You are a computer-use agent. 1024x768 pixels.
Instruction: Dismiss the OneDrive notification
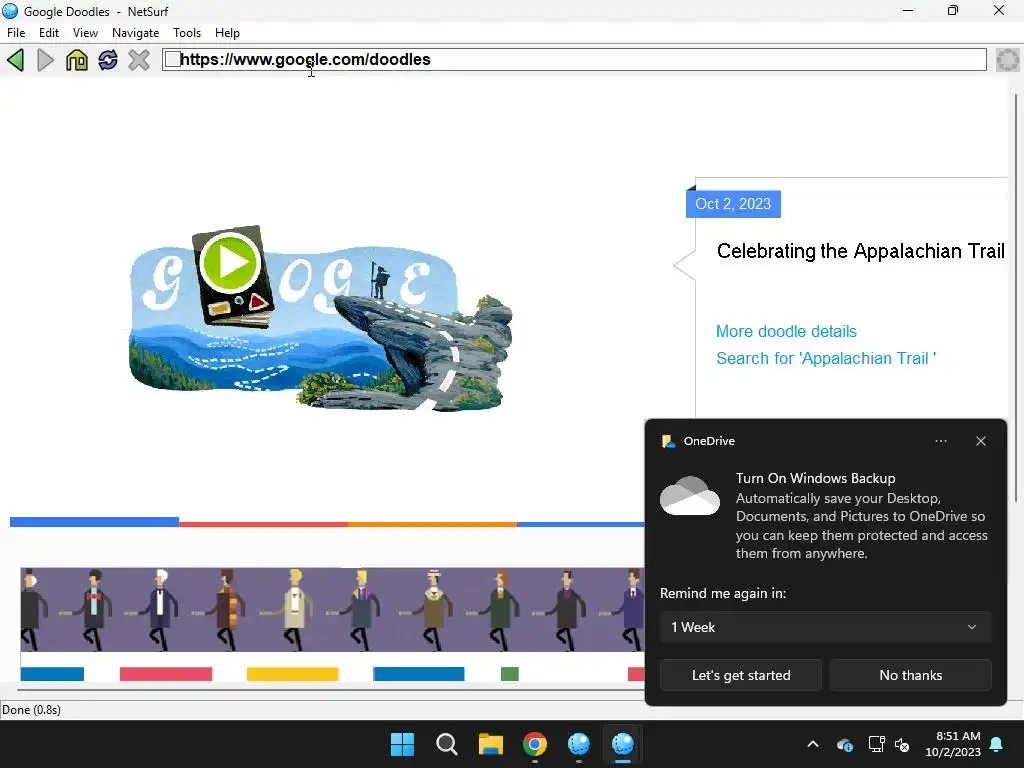click(981, 441)
